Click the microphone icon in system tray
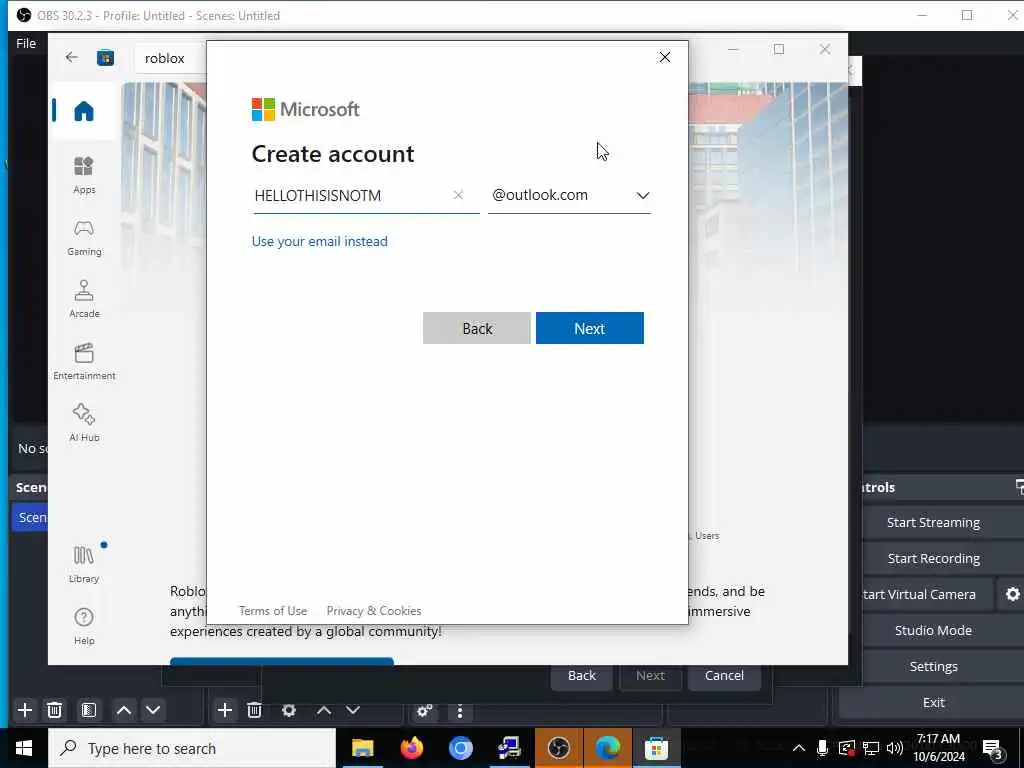This screenshot has height=768, width=1024. pos(822,748)
